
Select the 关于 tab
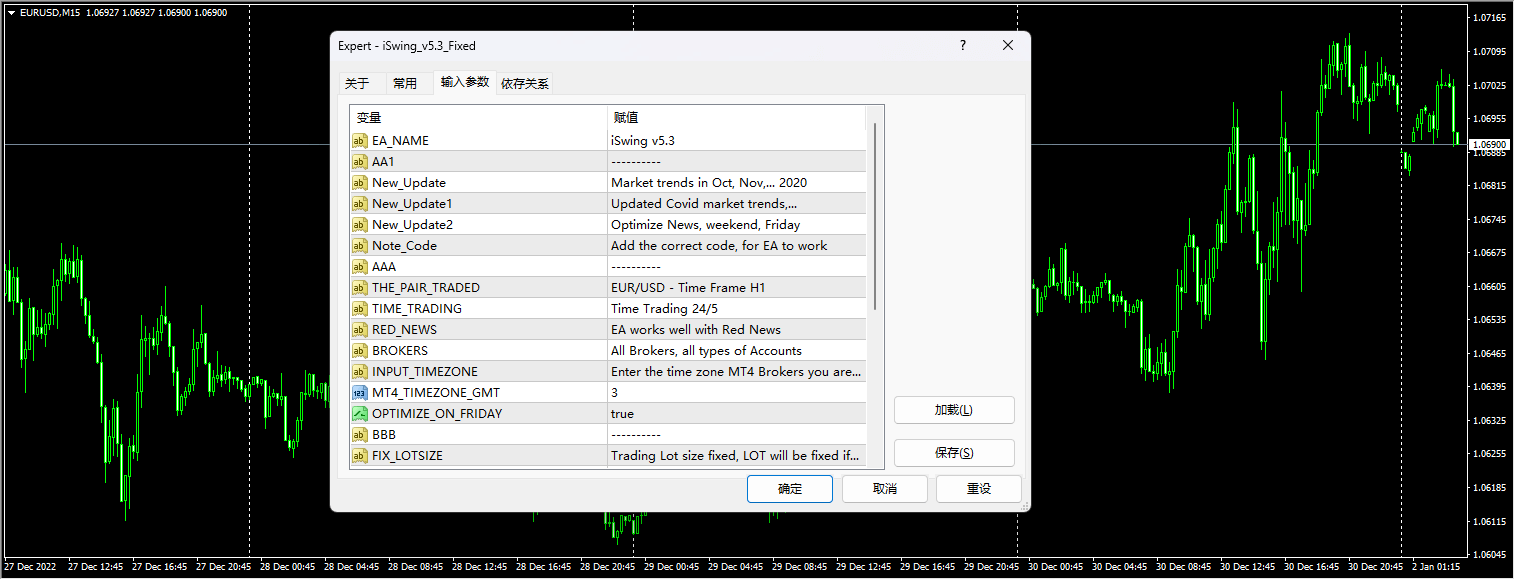coord(359,83)
